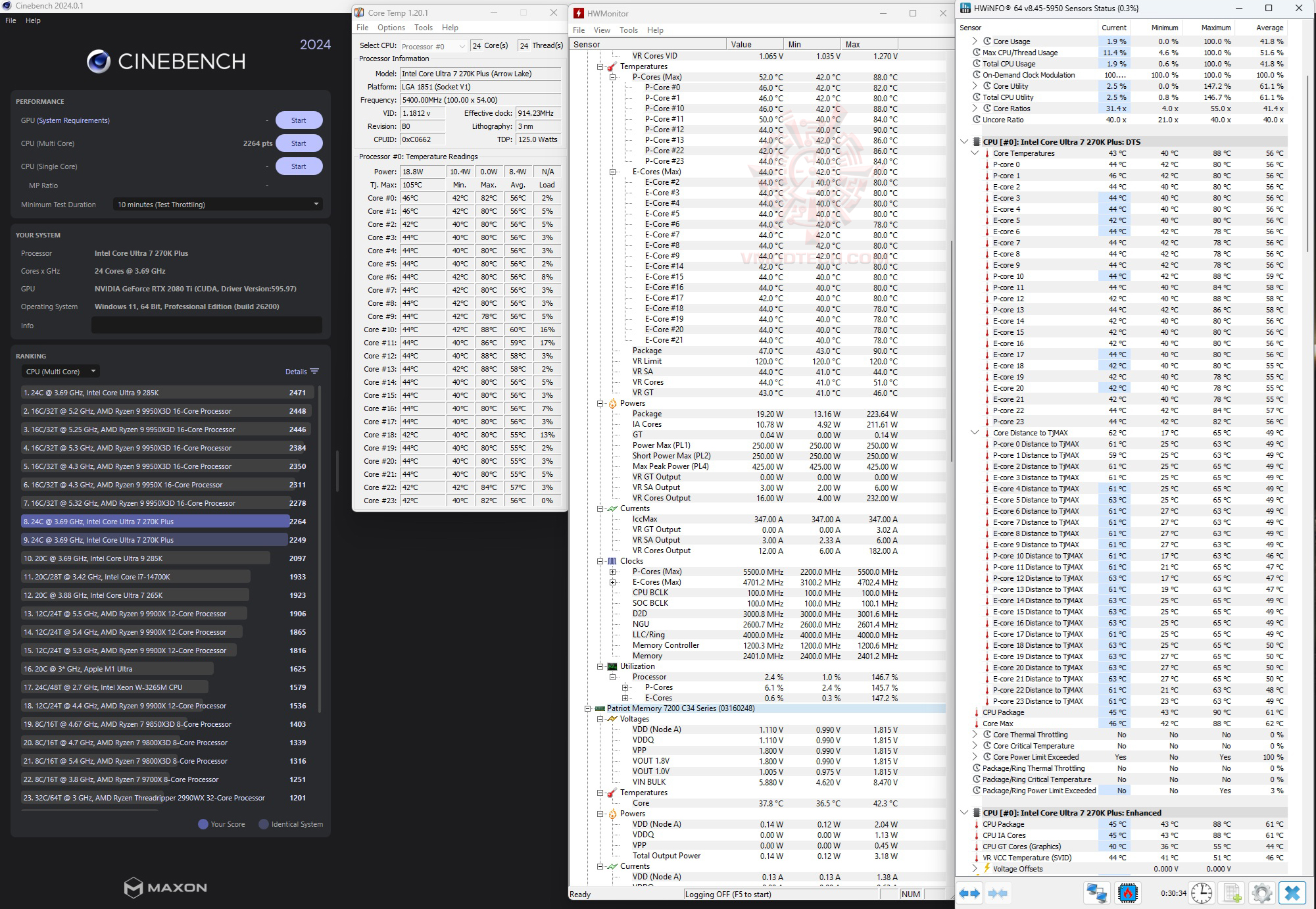Viewport: 1316px width, 909px height.
Task: Open Core Temp Options menu
Action: [391, 28]
